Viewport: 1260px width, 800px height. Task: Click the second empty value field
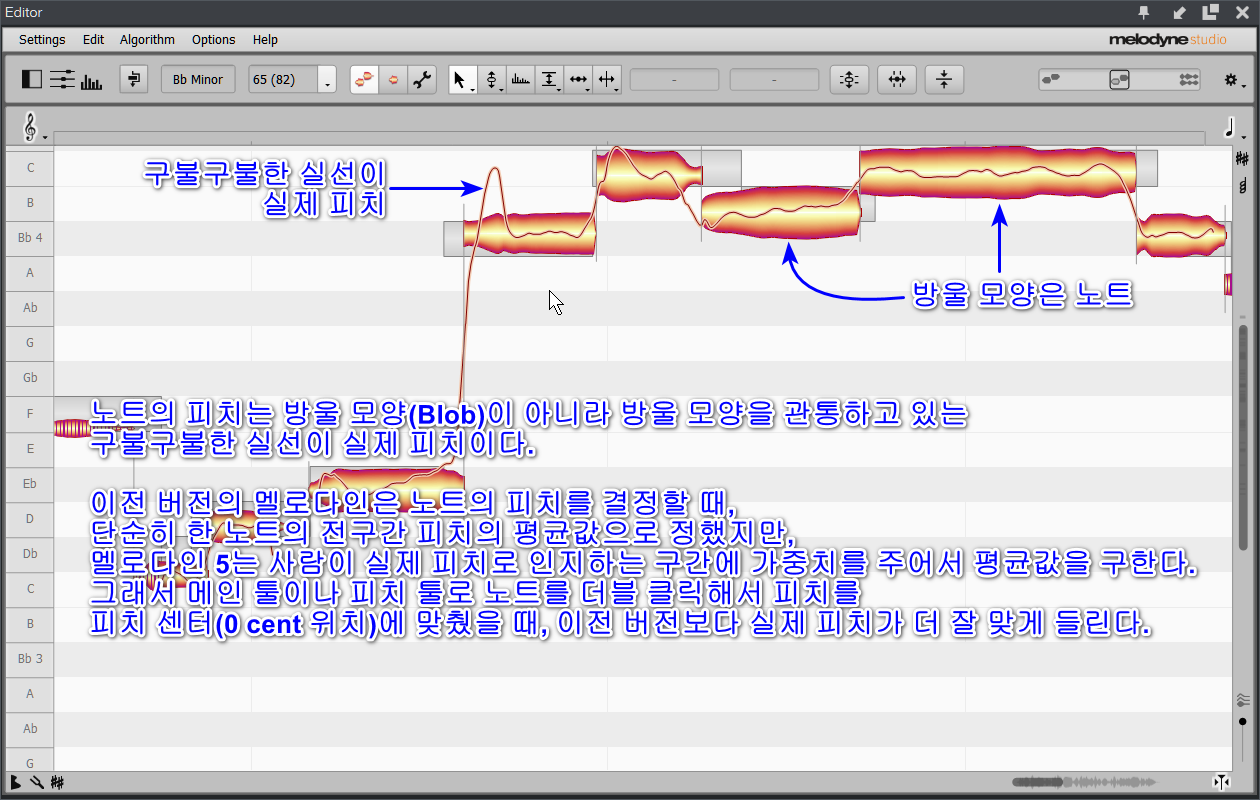pos(774,80)
